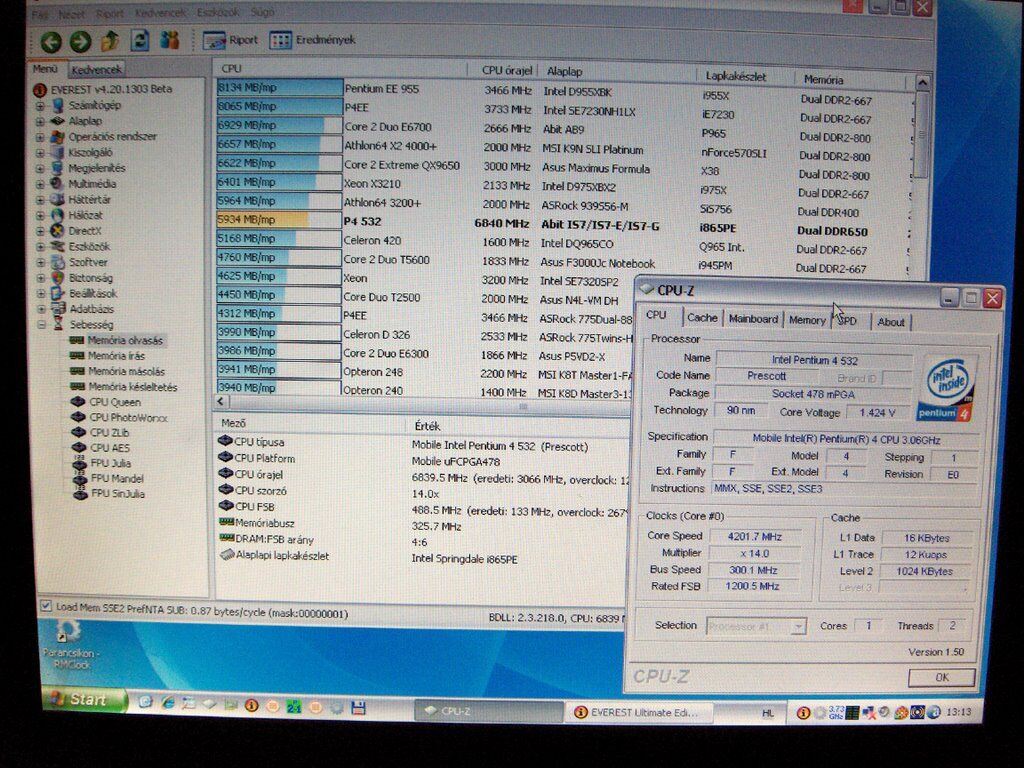Click the EVEREST info icon in system tray
The height and width of the screenshot is (768, 1024).
(x=803, y=713)
